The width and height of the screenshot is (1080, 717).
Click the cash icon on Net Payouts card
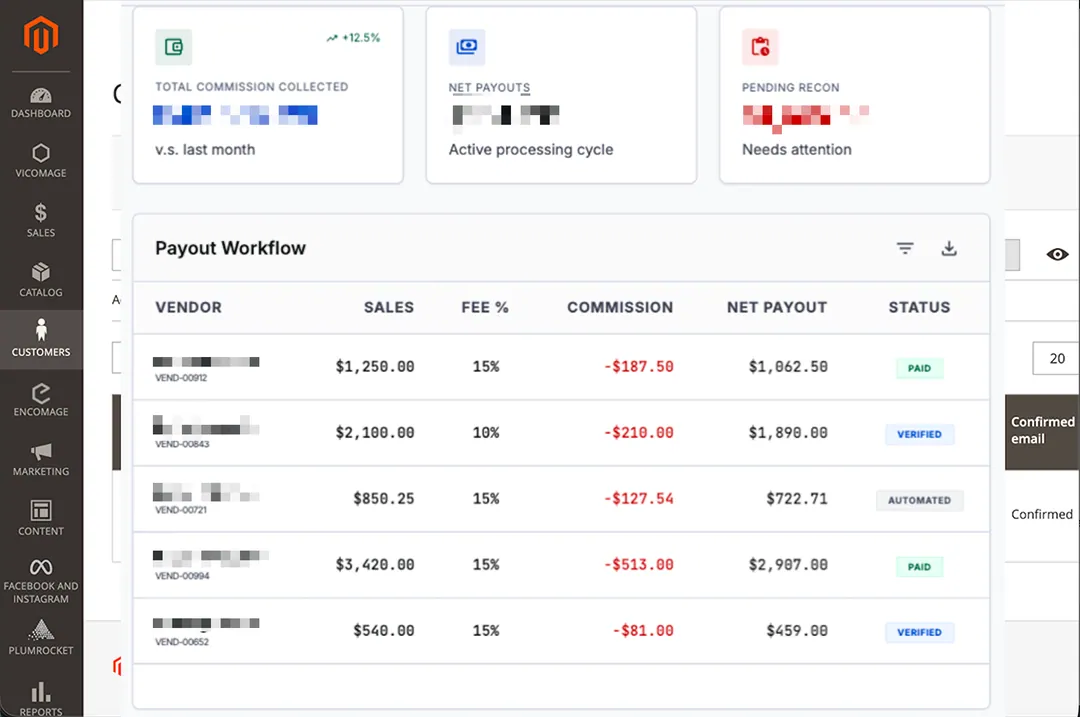(x=467, y=47)
